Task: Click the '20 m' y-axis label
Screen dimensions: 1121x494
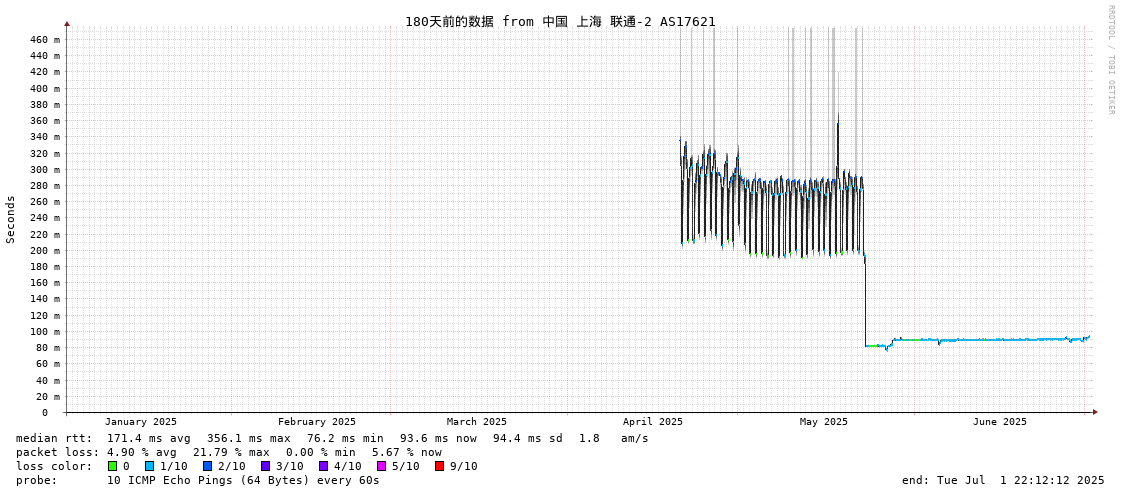Action: 47,396
